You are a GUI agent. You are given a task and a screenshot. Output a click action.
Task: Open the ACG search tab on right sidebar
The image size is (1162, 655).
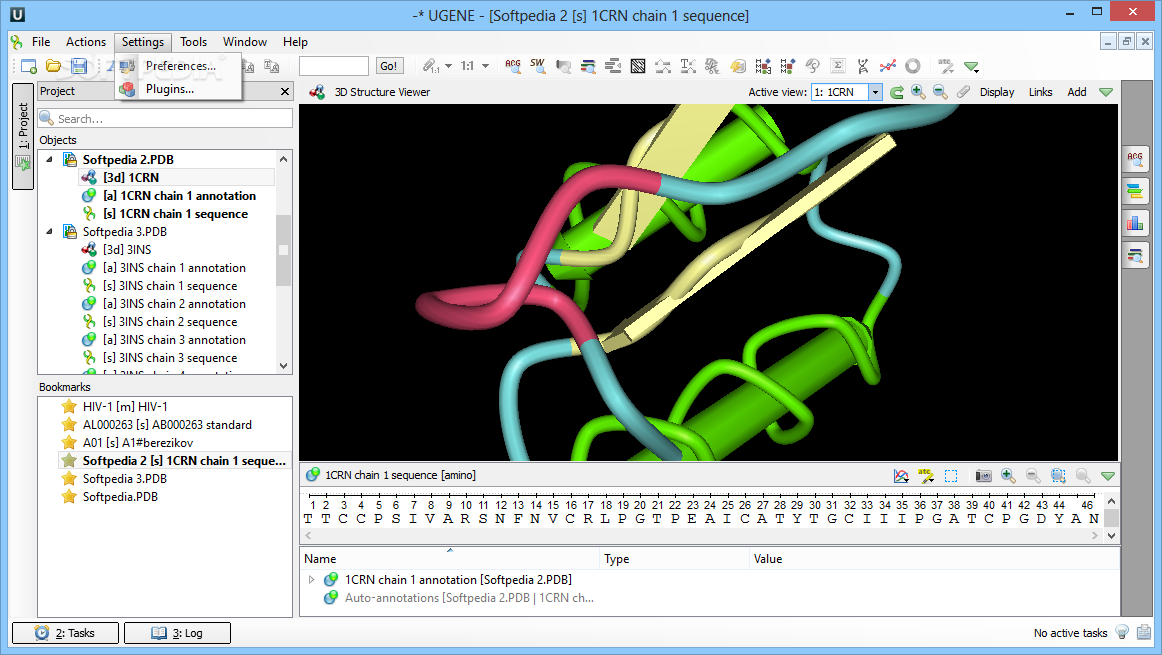(1135, 159)
